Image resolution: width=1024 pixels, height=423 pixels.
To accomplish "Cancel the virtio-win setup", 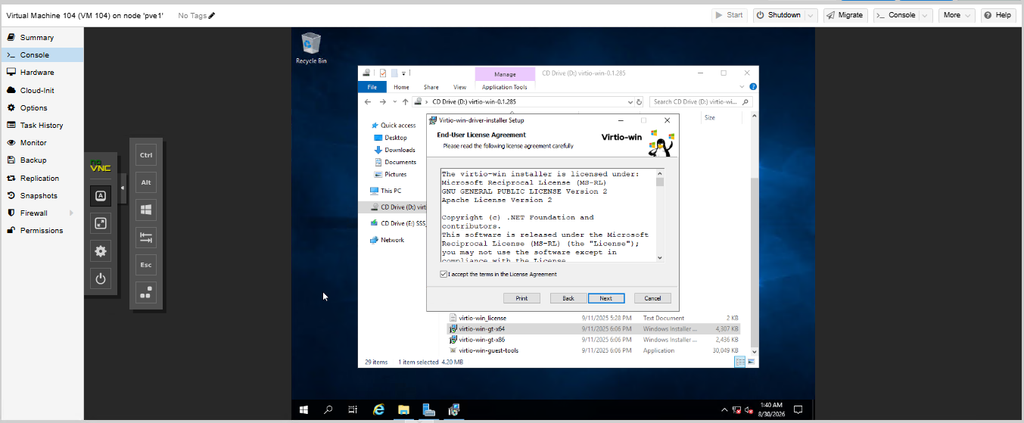I will pos(652,298).
